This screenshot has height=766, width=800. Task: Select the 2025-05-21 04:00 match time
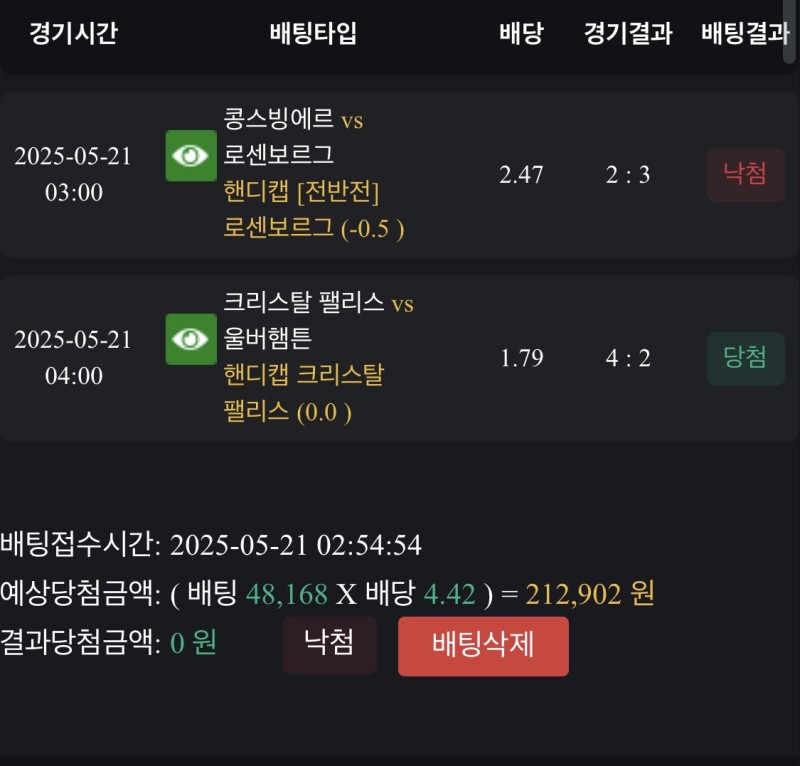click(73, 358)
